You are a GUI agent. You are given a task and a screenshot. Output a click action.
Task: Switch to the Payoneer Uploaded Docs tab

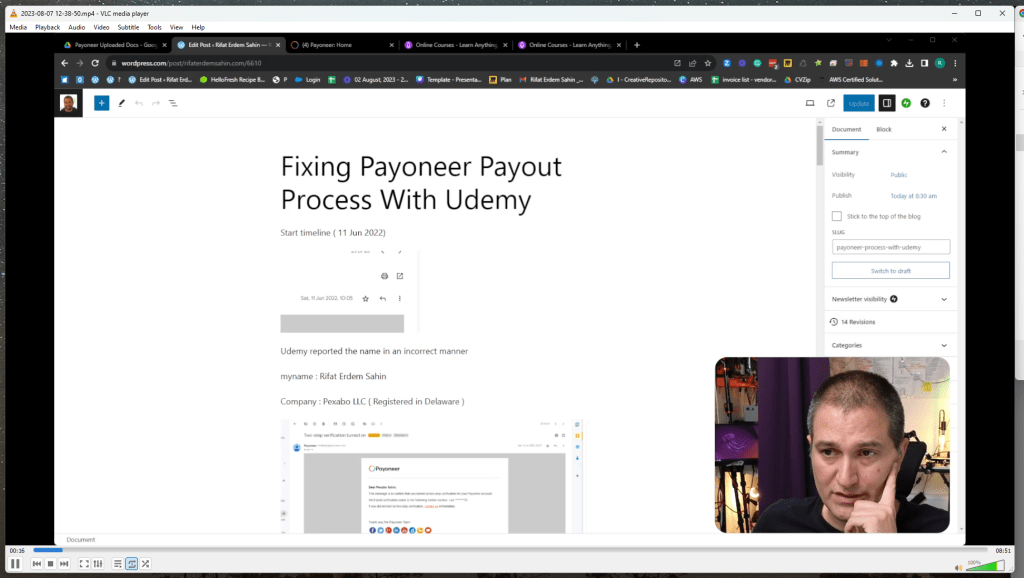tap(115, 45)
